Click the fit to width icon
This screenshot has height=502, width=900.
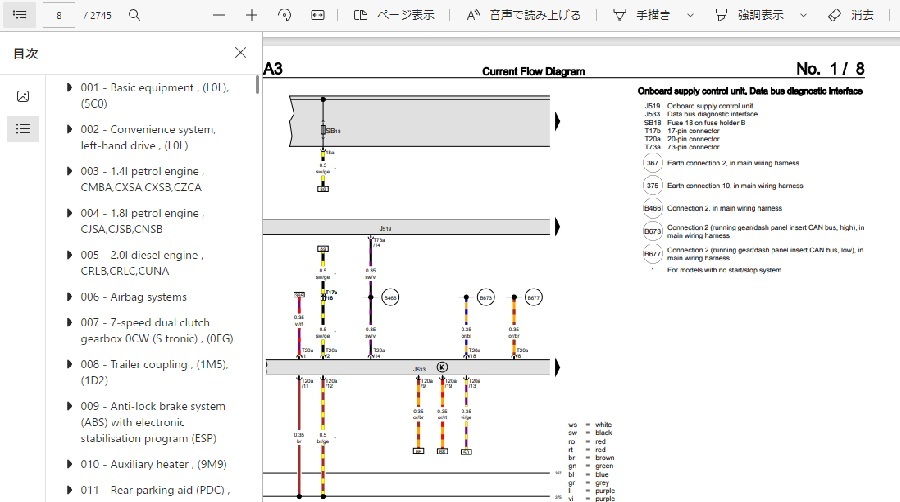click(318, 15)
